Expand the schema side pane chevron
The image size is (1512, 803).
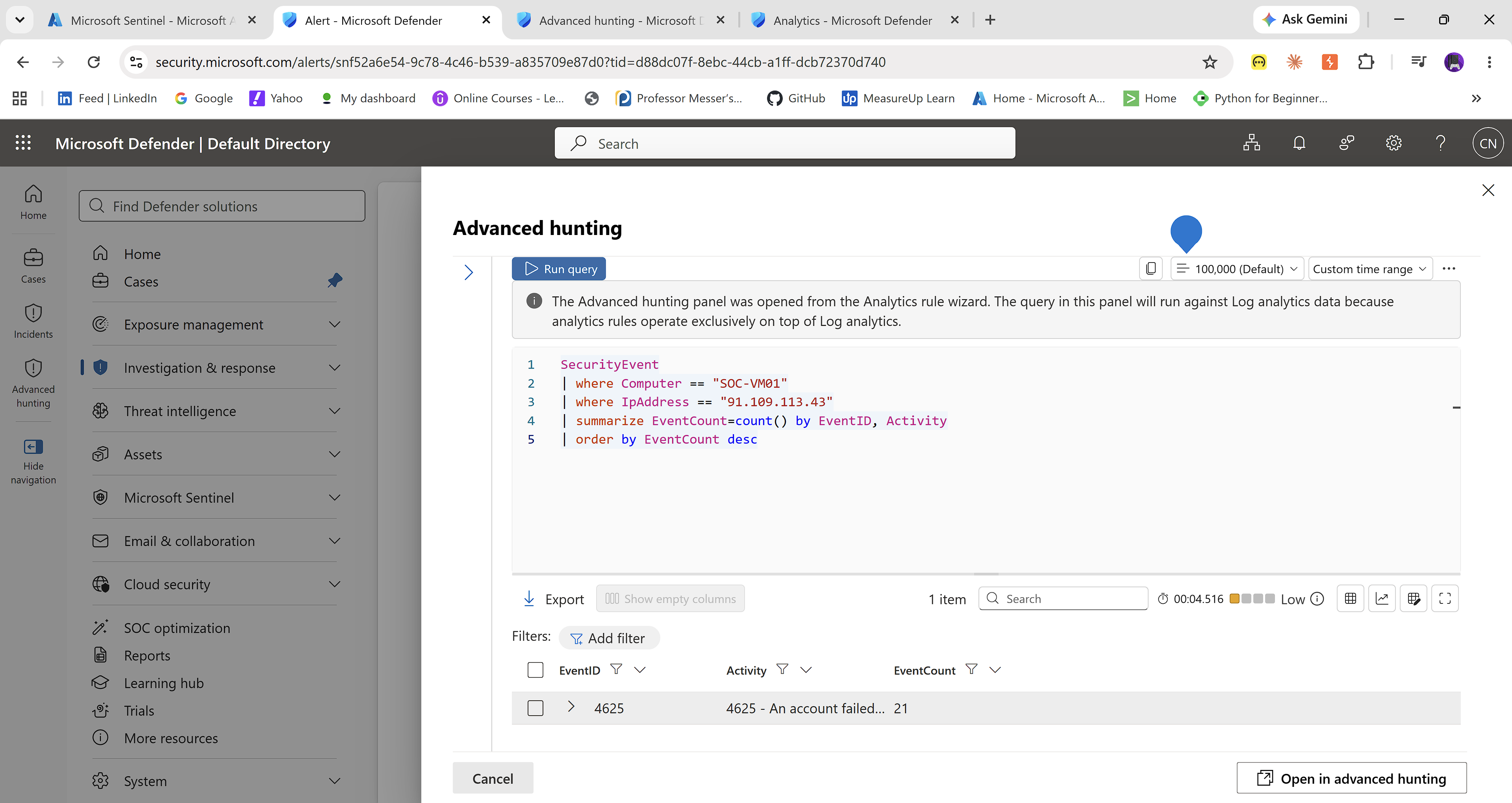tap(469, 272)
